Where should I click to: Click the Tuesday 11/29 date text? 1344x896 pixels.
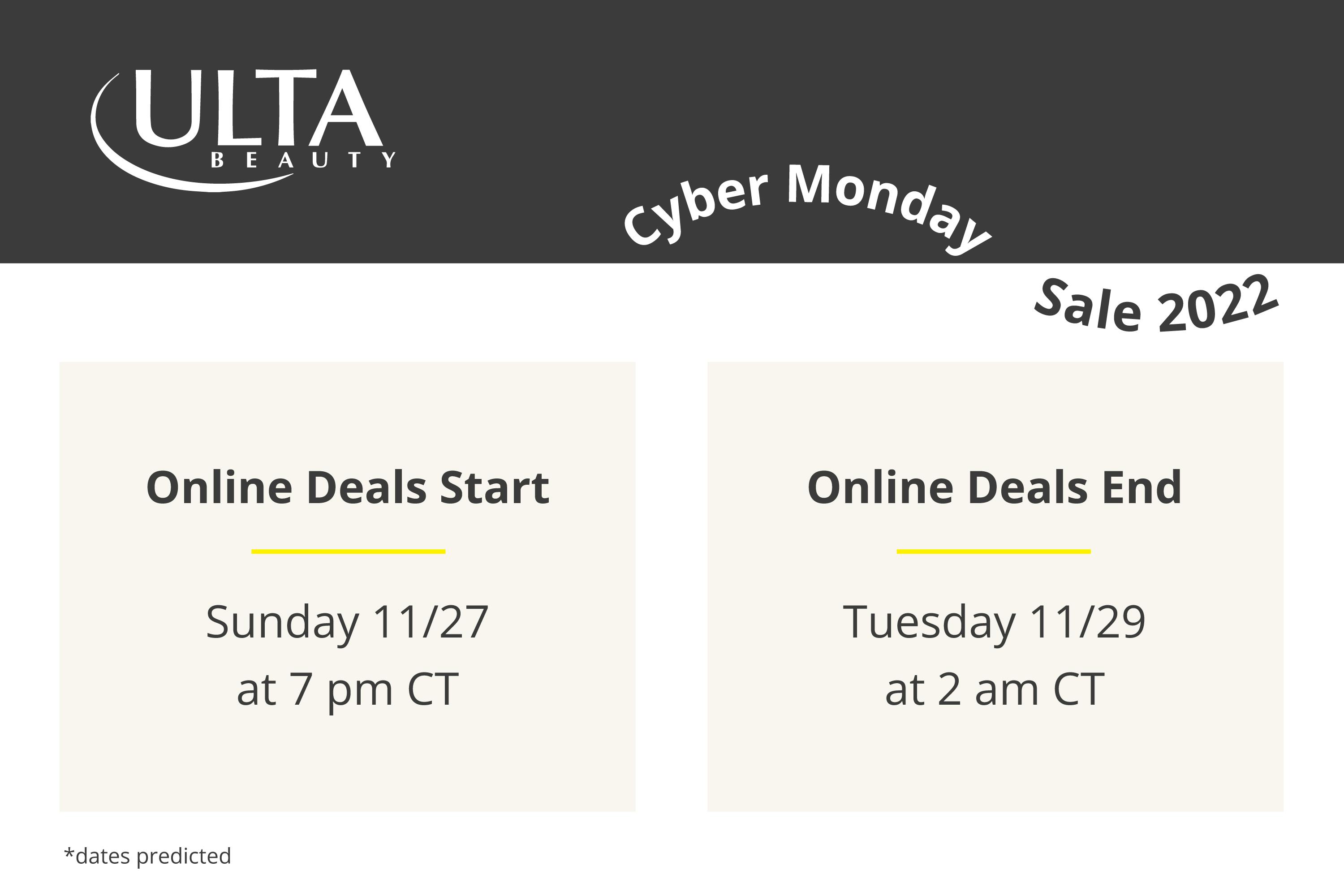(994, 623)
